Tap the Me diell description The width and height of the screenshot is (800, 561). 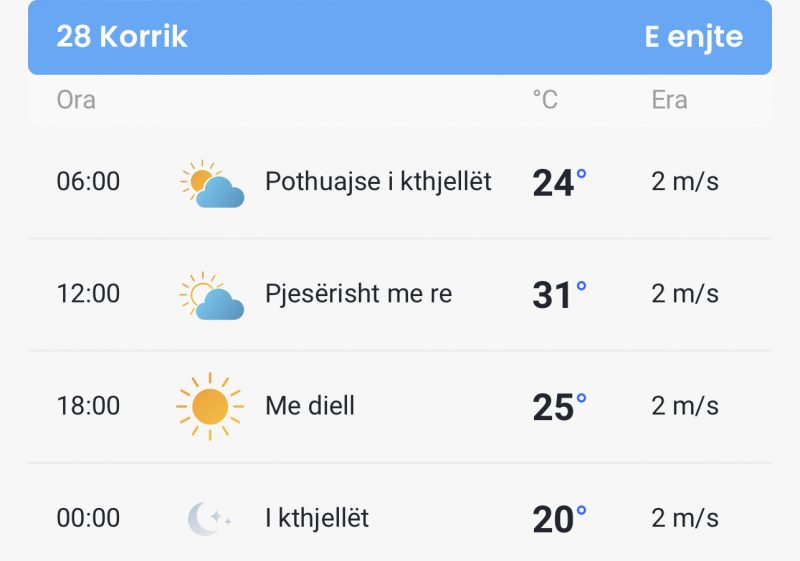[x=310, y=406]
